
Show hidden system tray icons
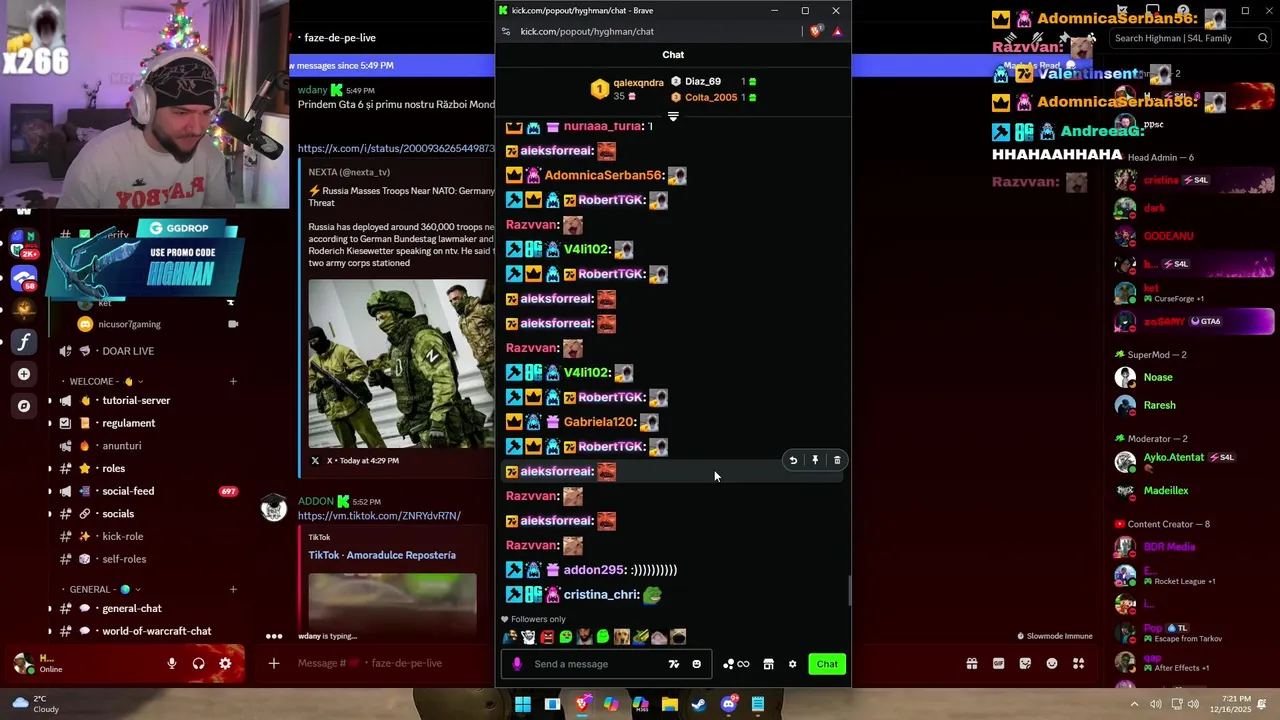(1134, 704)
